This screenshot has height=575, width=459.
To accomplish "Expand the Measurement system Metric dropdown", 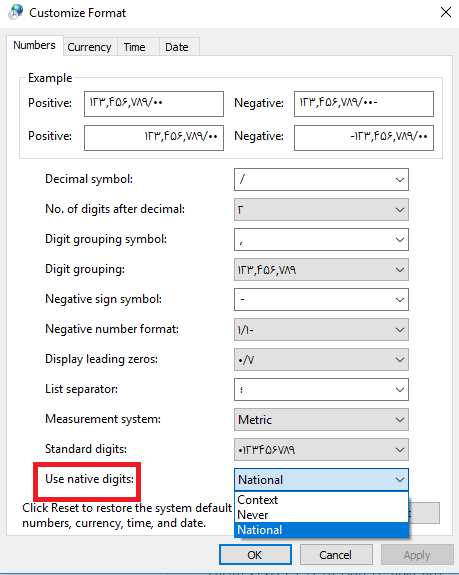I will [321, 420].
